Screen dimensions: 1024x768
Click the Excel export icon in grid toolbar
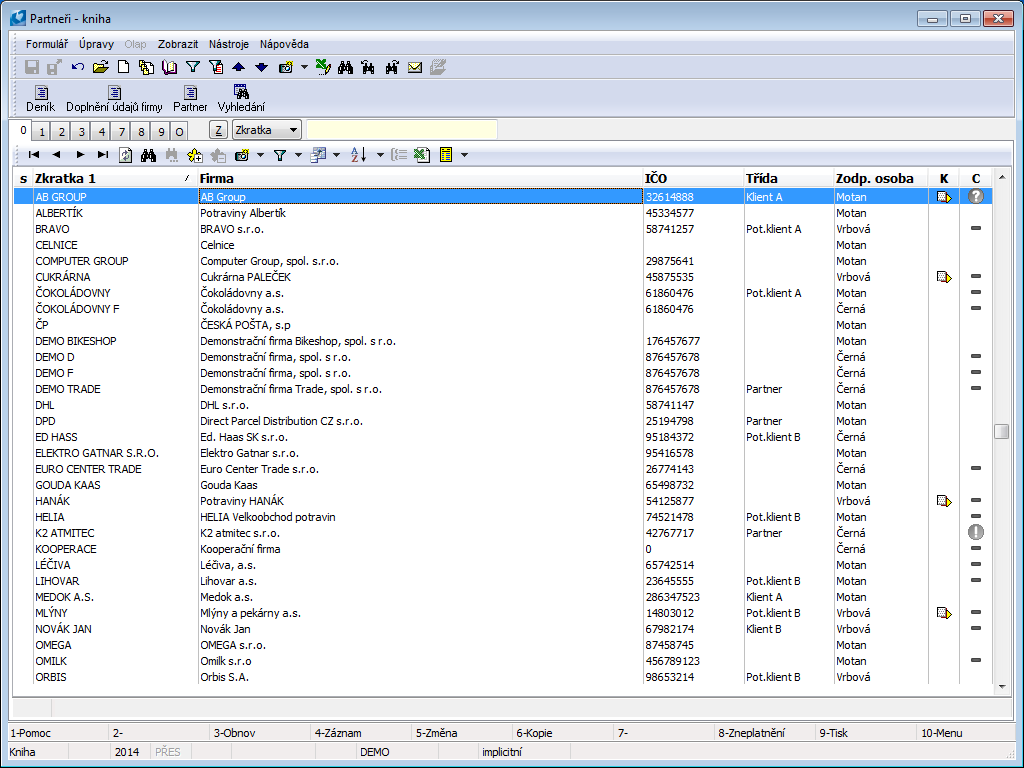pos(421,155)
